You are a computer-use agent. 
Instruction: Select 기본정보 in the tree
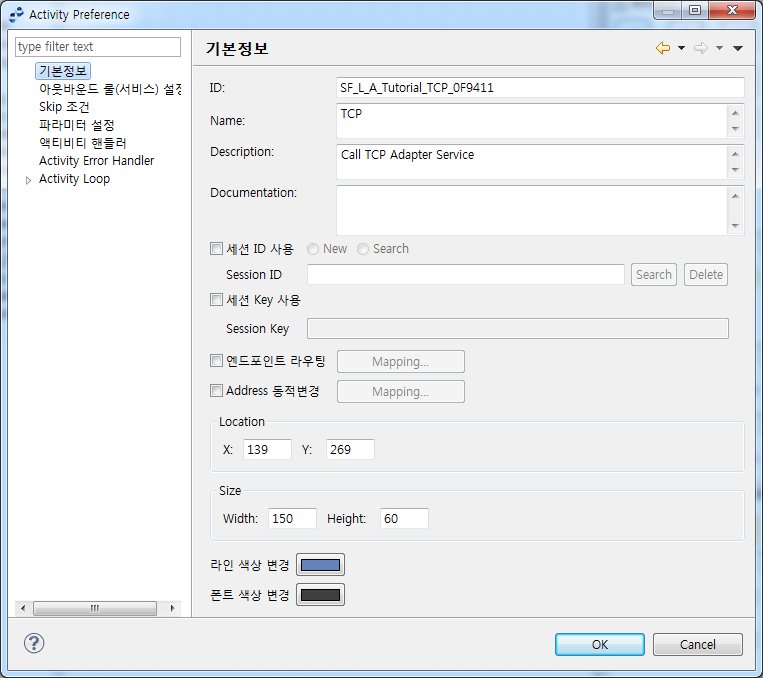63,71
